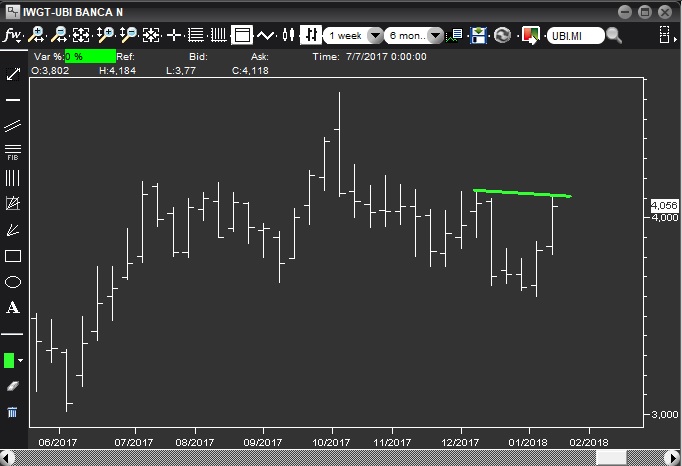Screen dimensions: 682x466
Task: Open chart data list icon
Action: point(455,35)
